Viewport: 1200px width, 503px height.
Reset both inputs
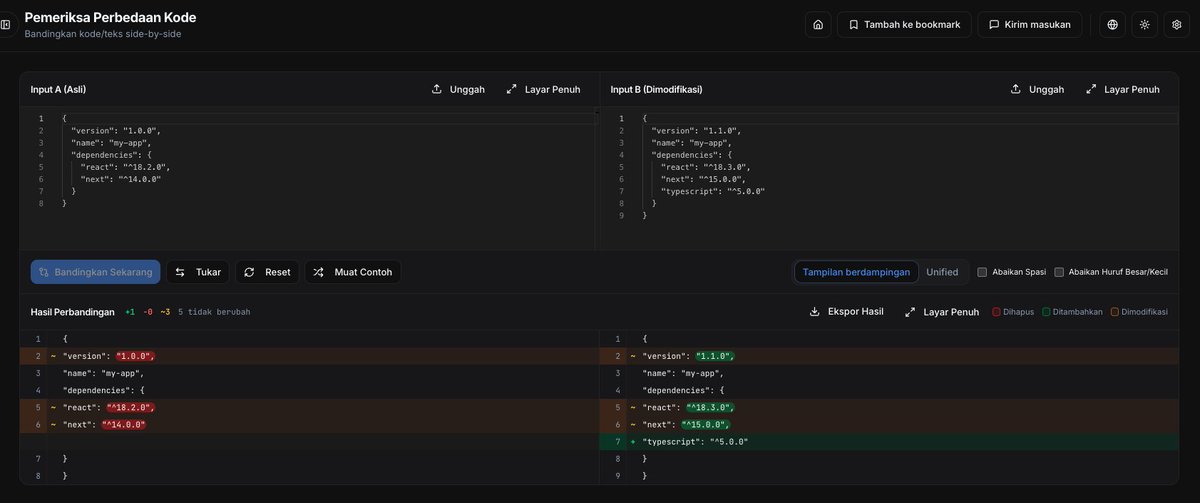coord(267,272)
